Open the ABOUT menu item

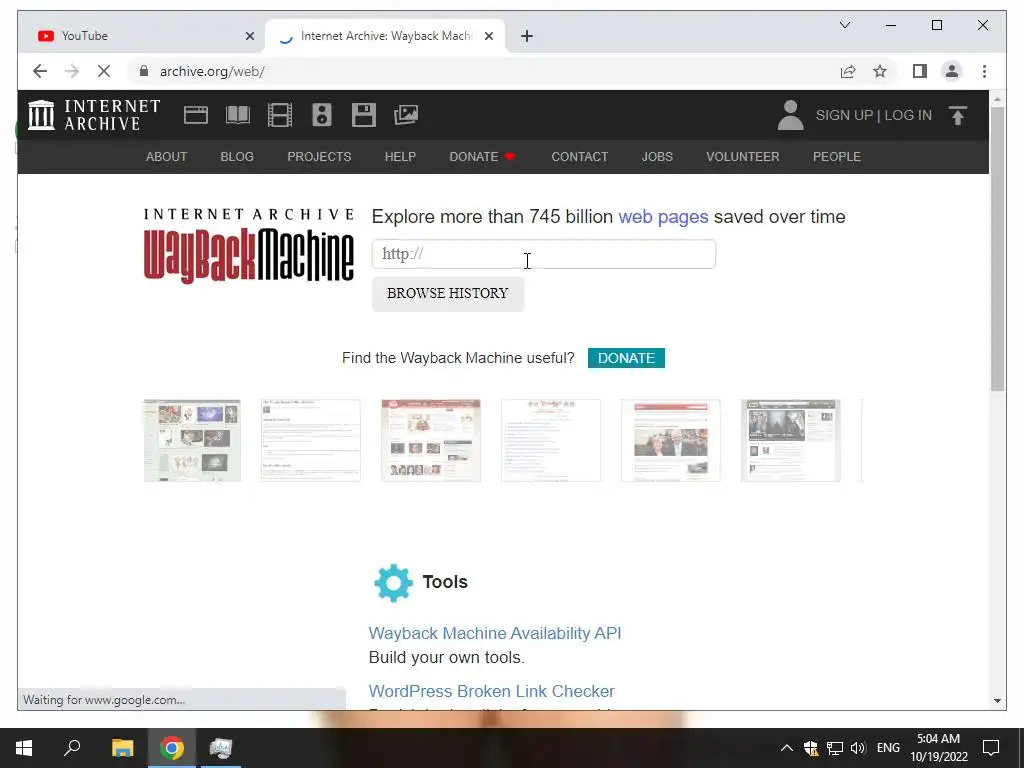pos(167,157)
